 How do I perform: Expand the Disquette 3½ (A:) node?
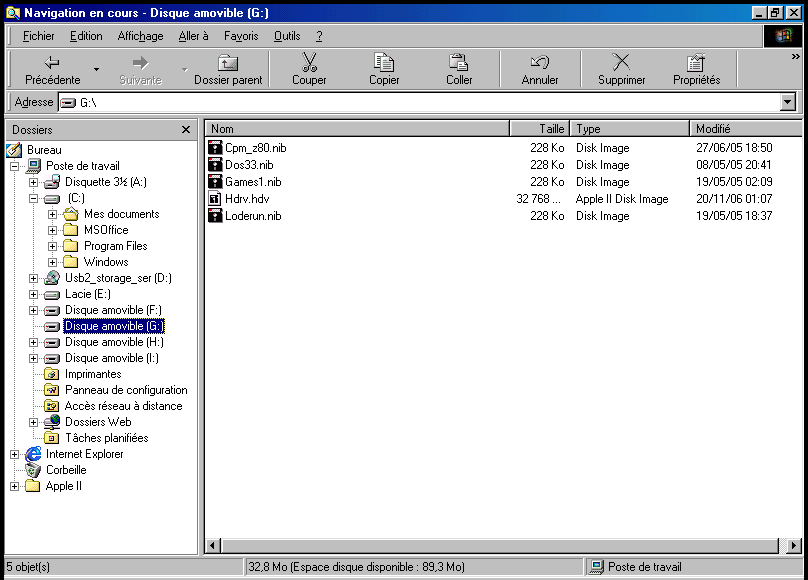[x=33, y=182]
